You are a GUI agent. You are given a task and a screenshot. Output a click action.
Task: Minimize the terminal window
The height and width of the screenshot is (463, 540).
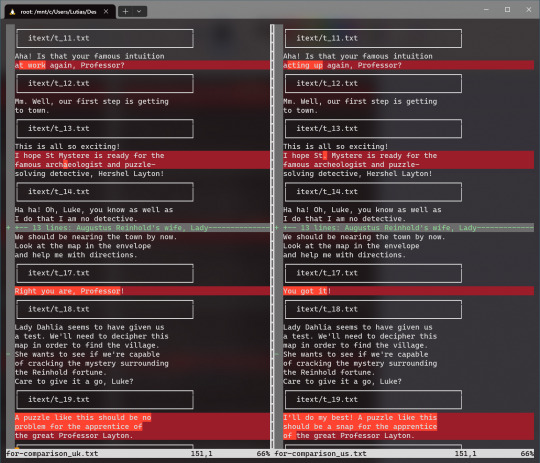click(x=486, y=10)
